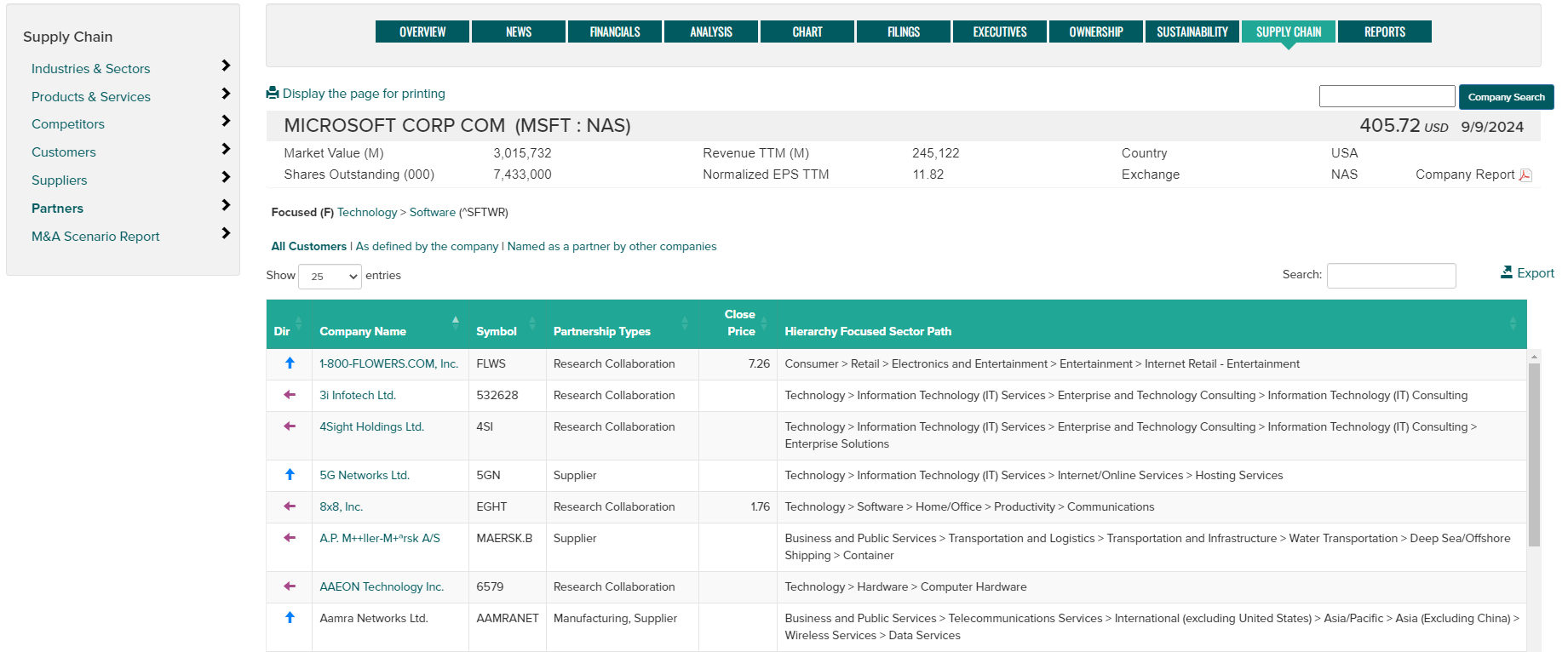Image resolution: width=1568 pixels, height=652 pixels.
Task: Expand M&A Scenario Report chevron
Action: (226, 233)
